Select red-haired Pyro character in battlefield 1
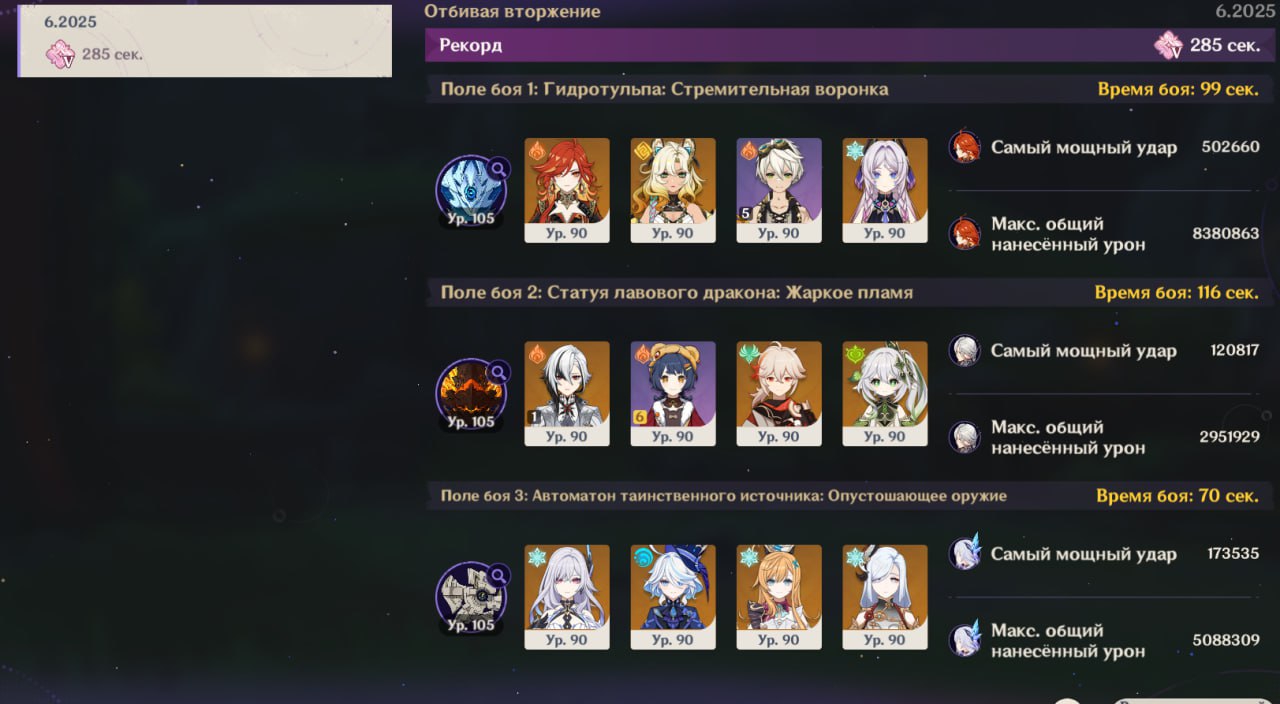The width and height of the screenshot is (1280, 704). 567,190
